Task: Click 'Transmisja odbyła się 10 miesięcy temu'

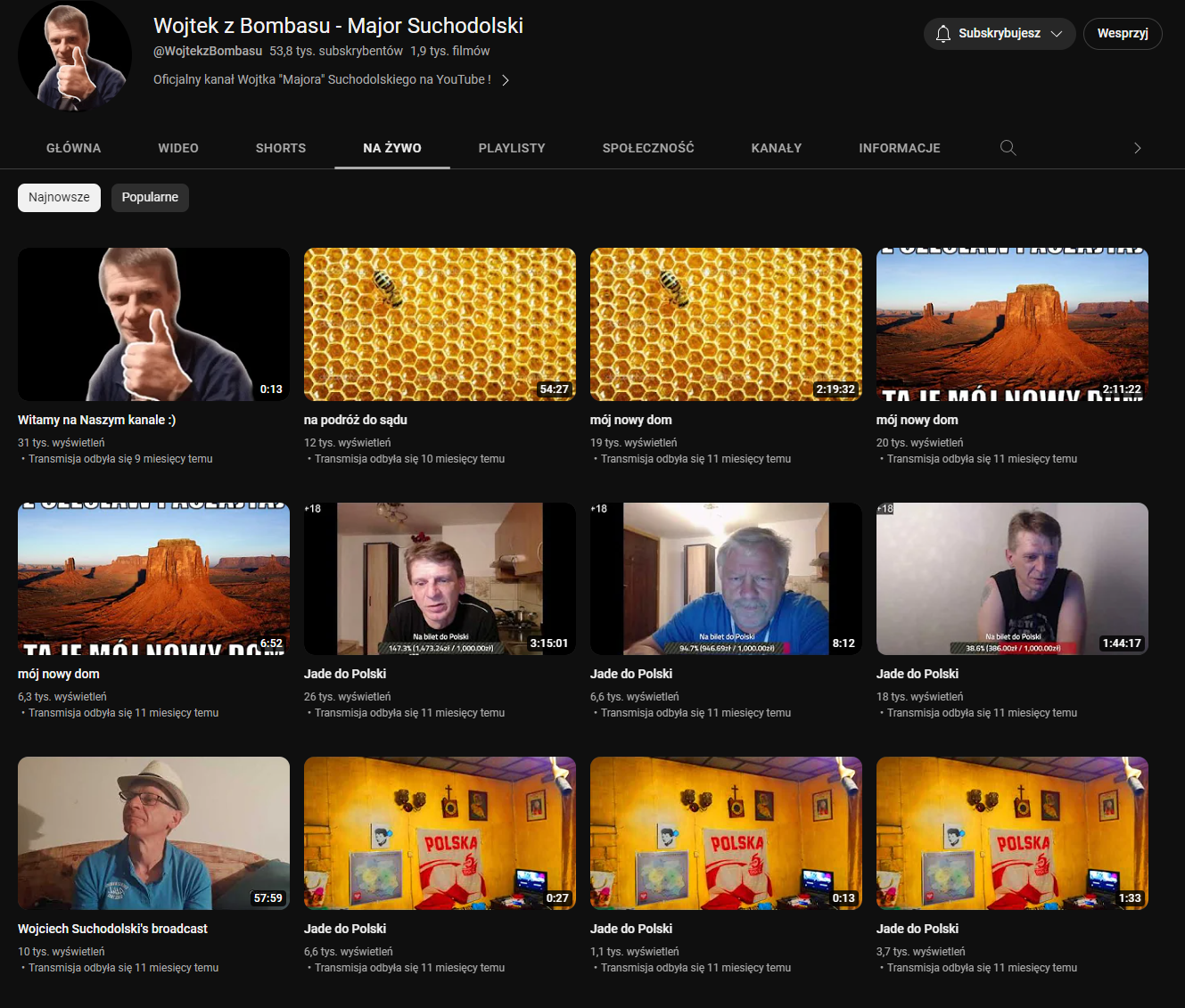Action: point(410,459)
